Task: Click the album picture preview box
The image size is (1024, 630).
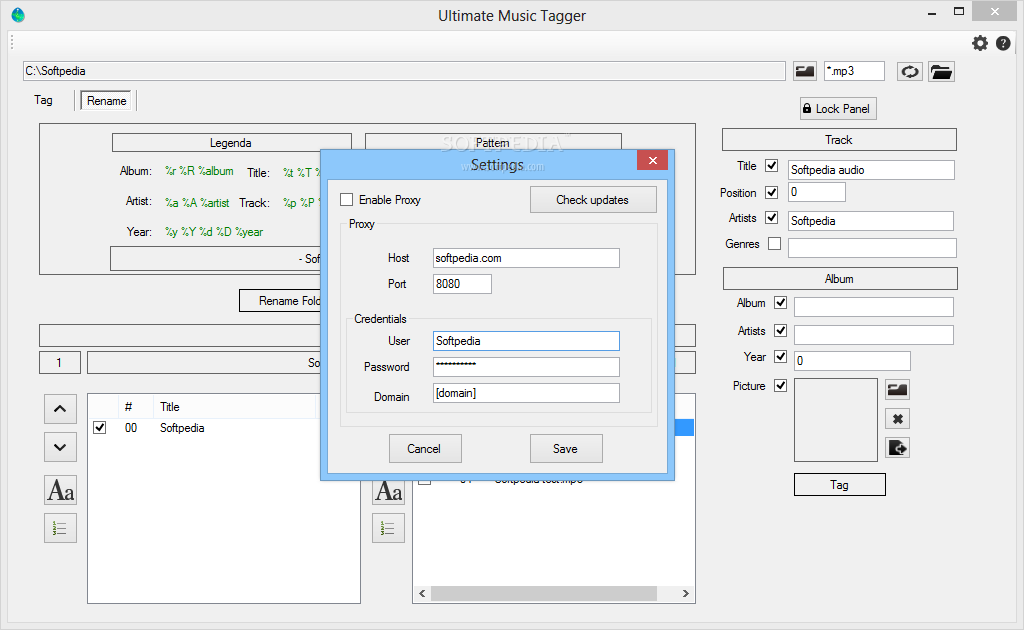Action: pyautogui.click(x=836, y=420)
